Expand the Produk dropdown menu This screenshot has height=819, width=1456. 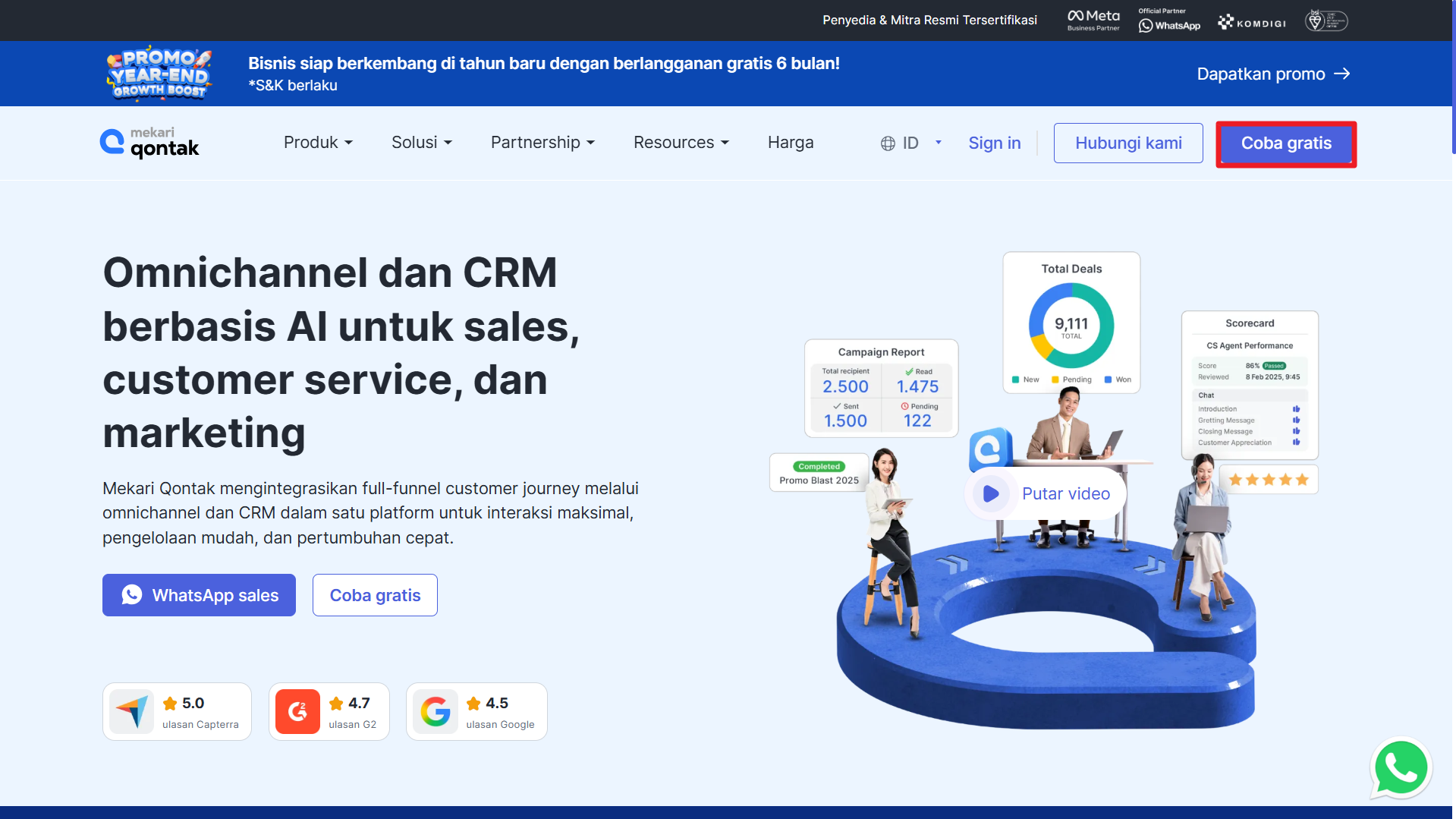click(x=318, y=143)
